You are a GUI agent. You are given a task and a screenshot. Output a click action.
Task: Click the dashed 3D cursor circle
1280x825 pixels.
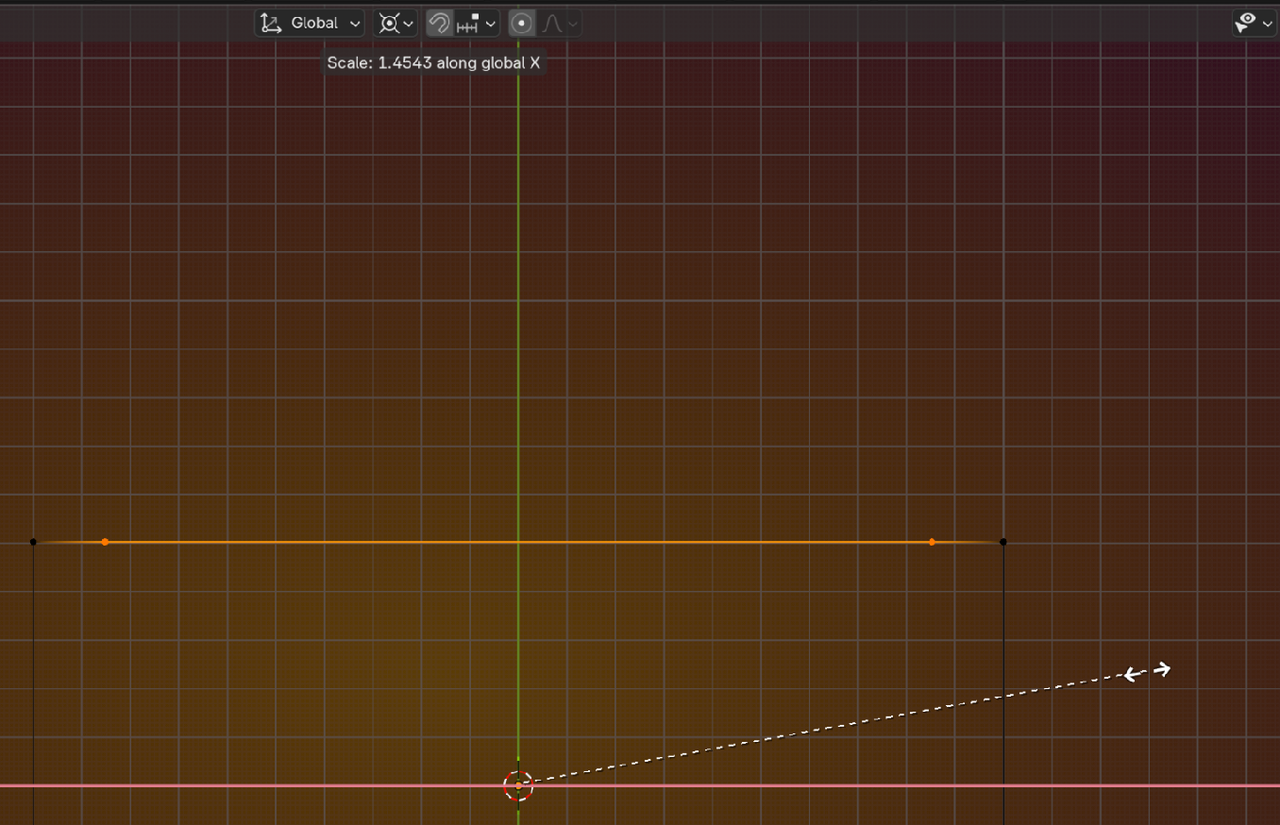[518, 786]
